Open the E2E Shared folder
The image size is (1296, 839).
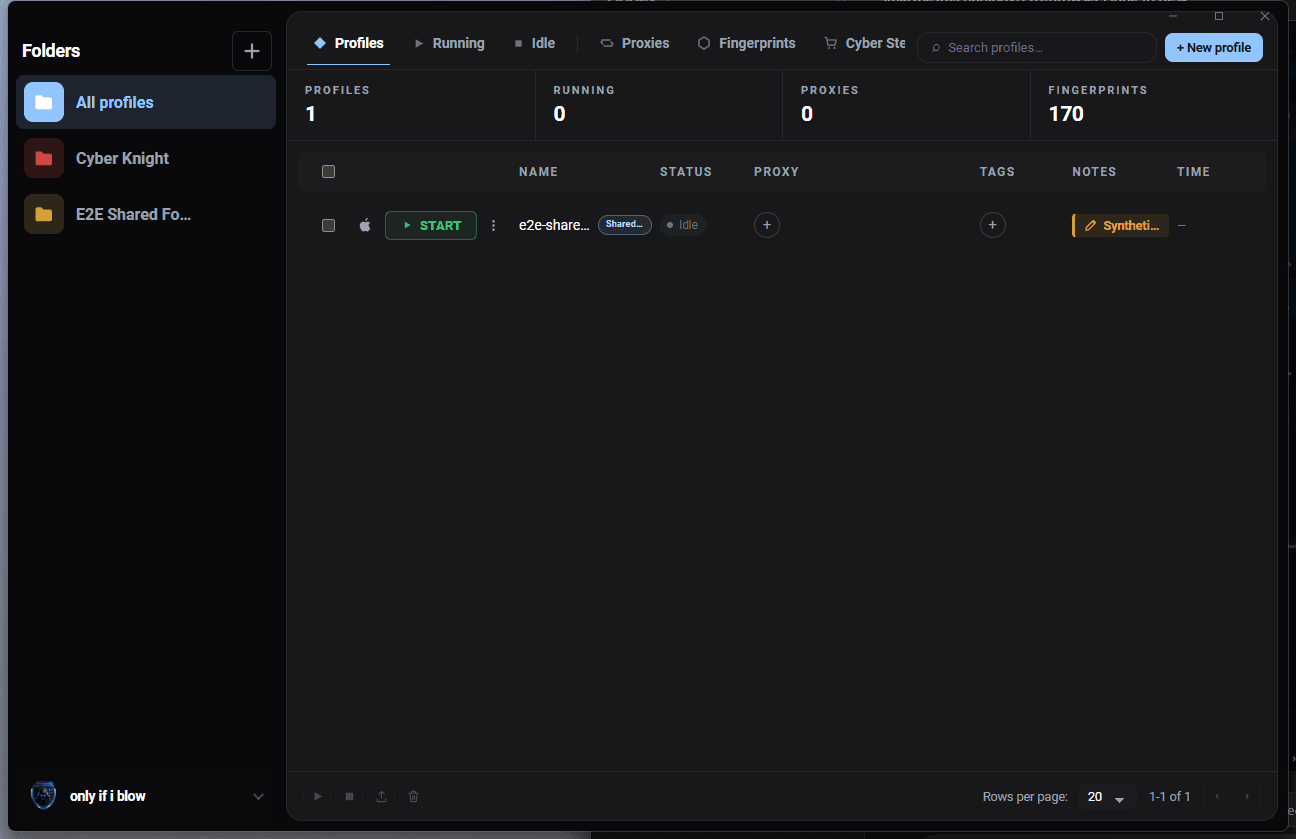pos(146,214)
